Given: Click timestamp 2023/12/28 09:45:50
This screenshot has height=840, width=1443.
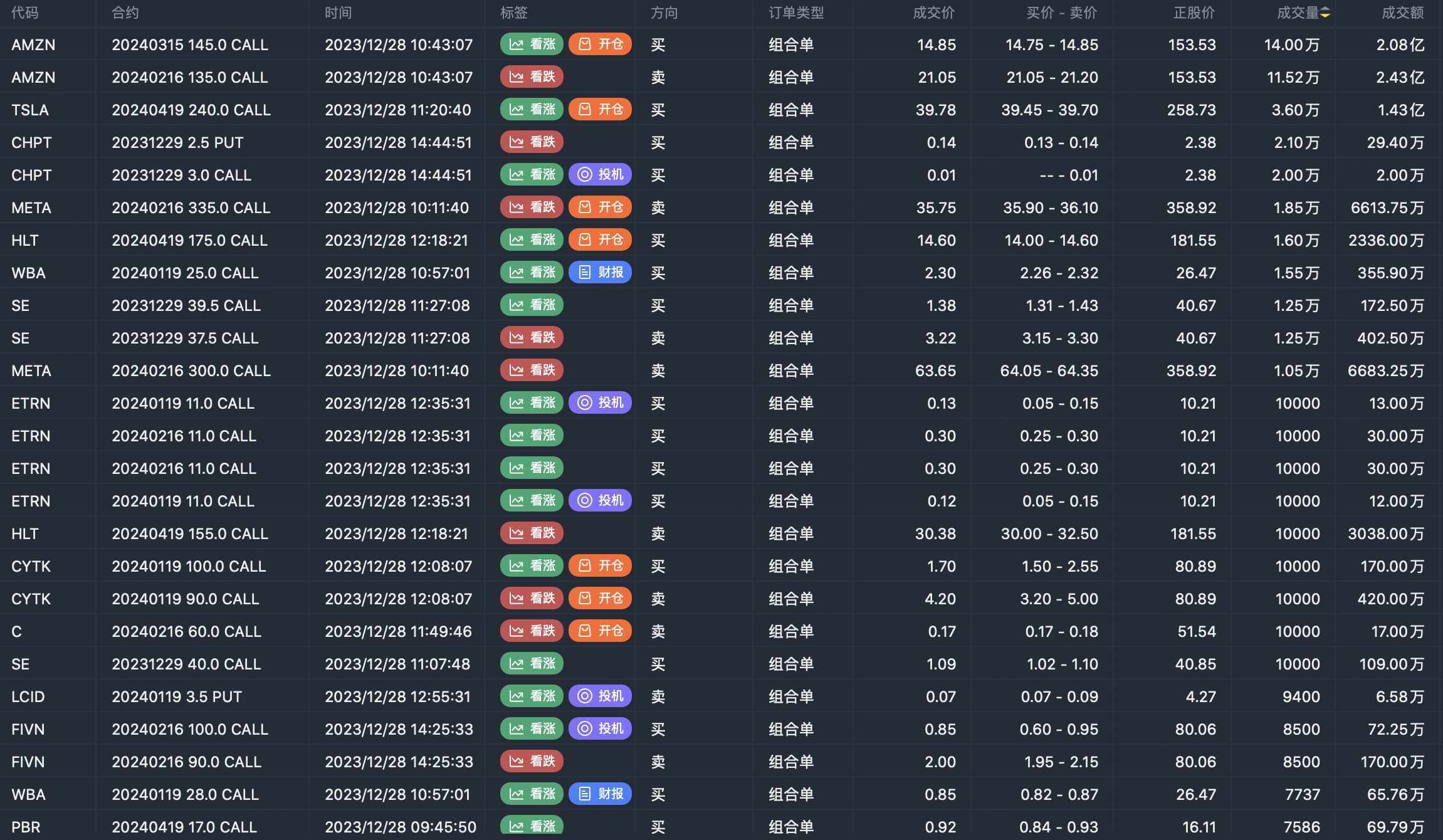Looking at the screenshot, I should click(401, 827).
